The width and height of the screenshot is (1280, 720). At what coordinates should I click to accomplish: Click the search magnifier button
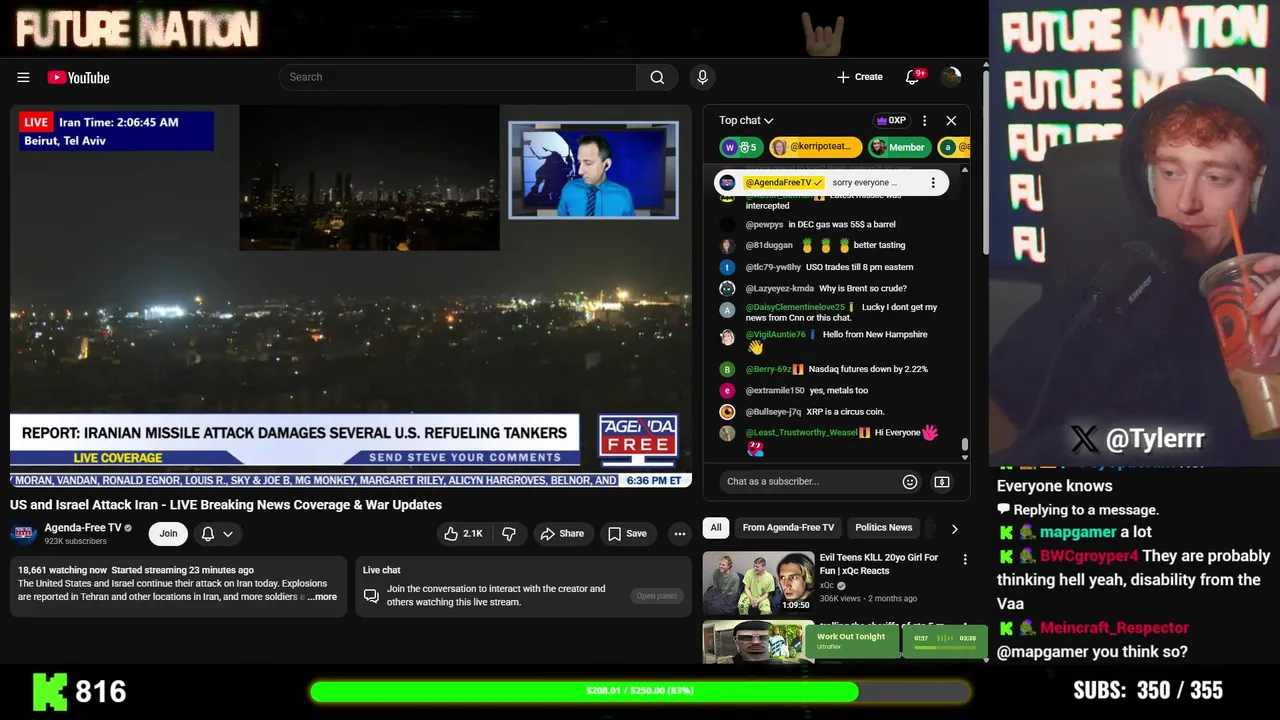tap(657, 77)
